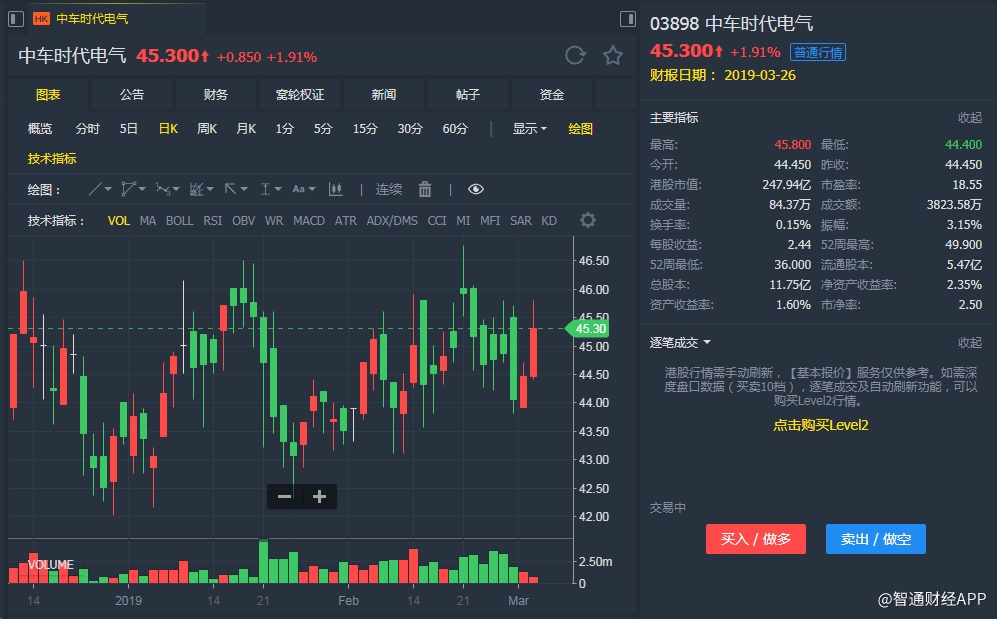The height and width of the screenshot is (619, 997).
Task: Toggle BOLL indicator
Action: pos(179,221)
